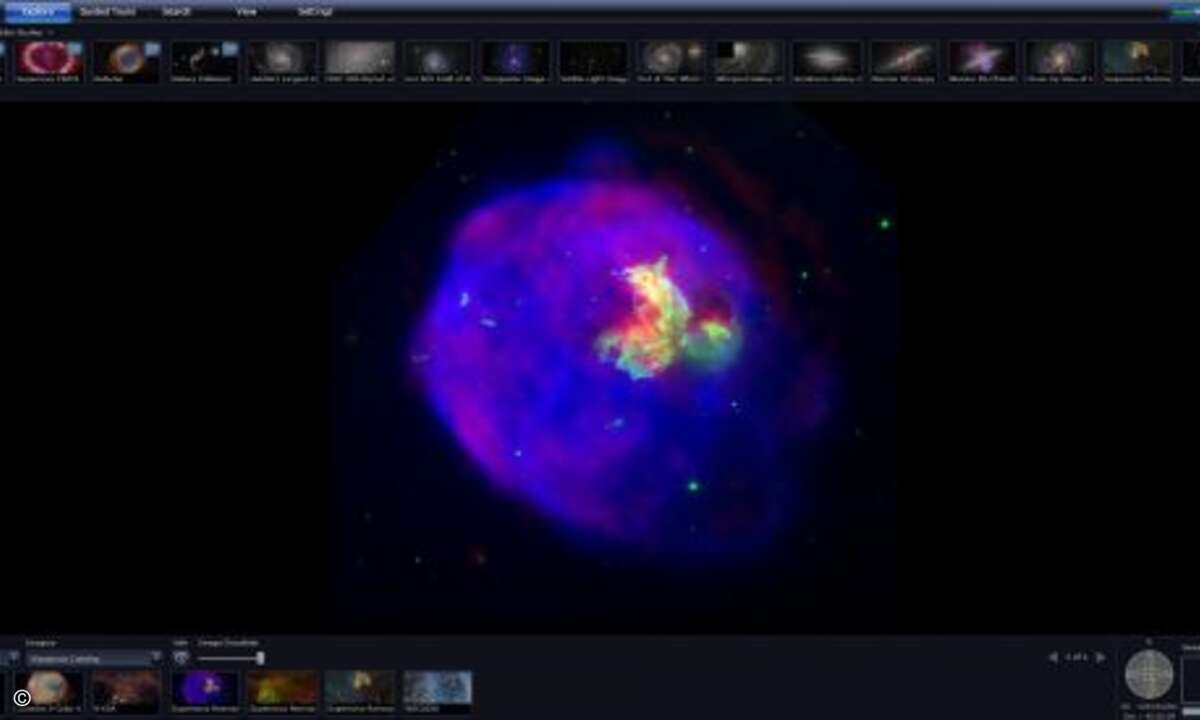Open the View tab

(246, 12)
